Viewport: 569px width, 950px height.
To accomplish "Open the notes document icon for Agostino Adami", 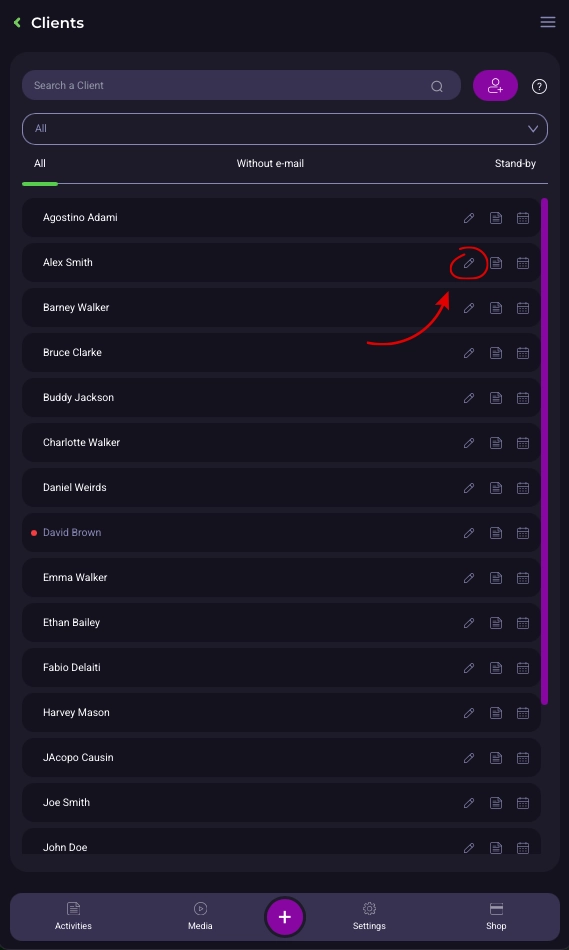I will click(496, 218).
